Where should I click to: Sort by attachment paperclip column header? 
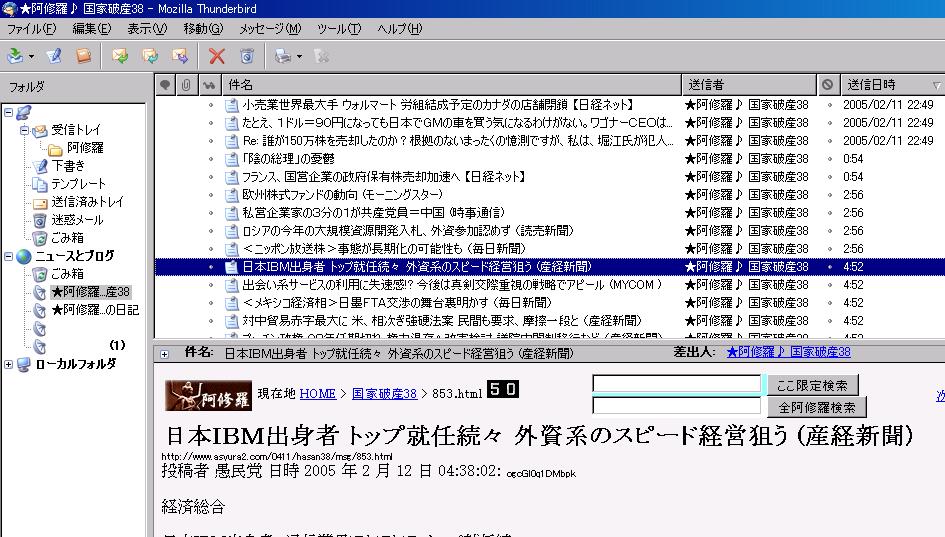pyautogui.click(x=187, y=85)
